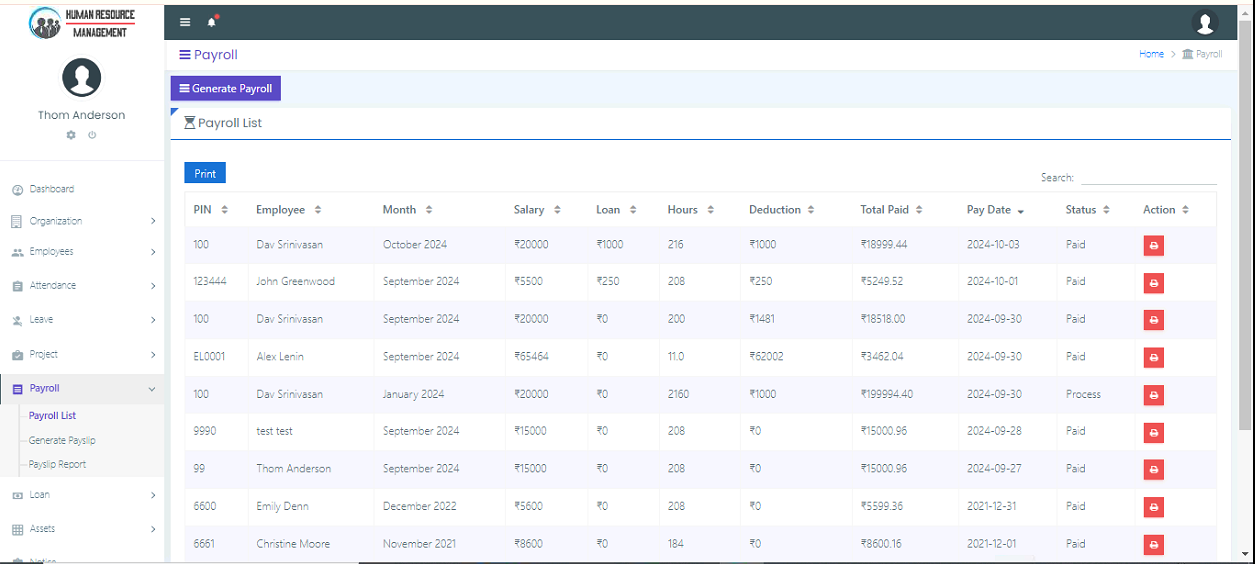Viewport: 1255px width, 564px height.
Task: Collapse the Payroll sidebar menu
Action: click(82, 388)
